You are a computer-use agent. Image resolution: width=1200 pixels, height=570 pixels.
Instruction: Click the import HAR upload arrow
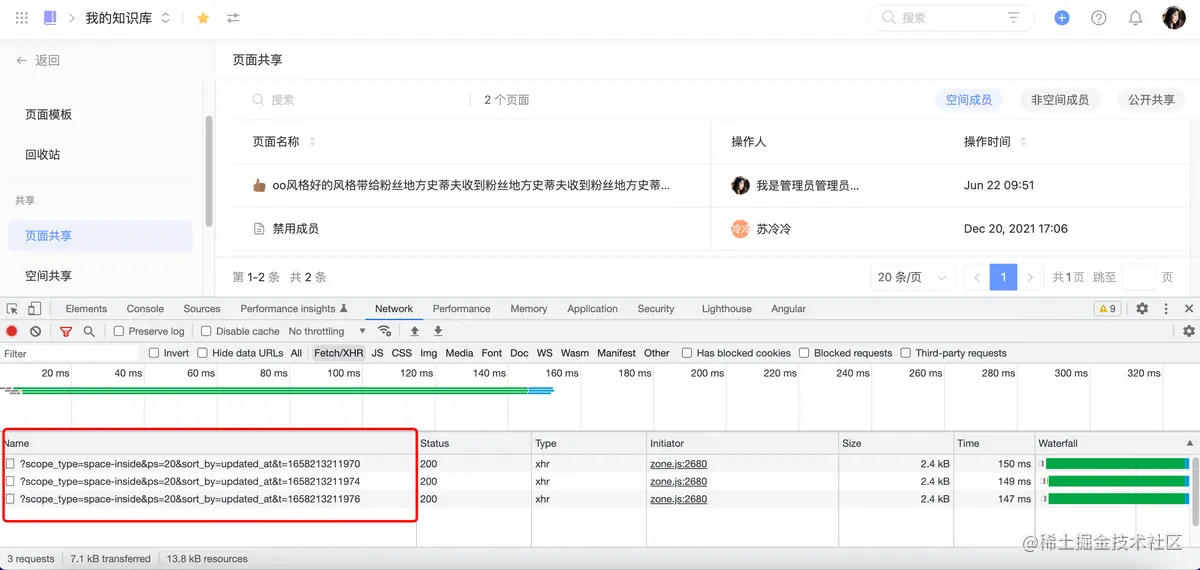tap(414, 331)
